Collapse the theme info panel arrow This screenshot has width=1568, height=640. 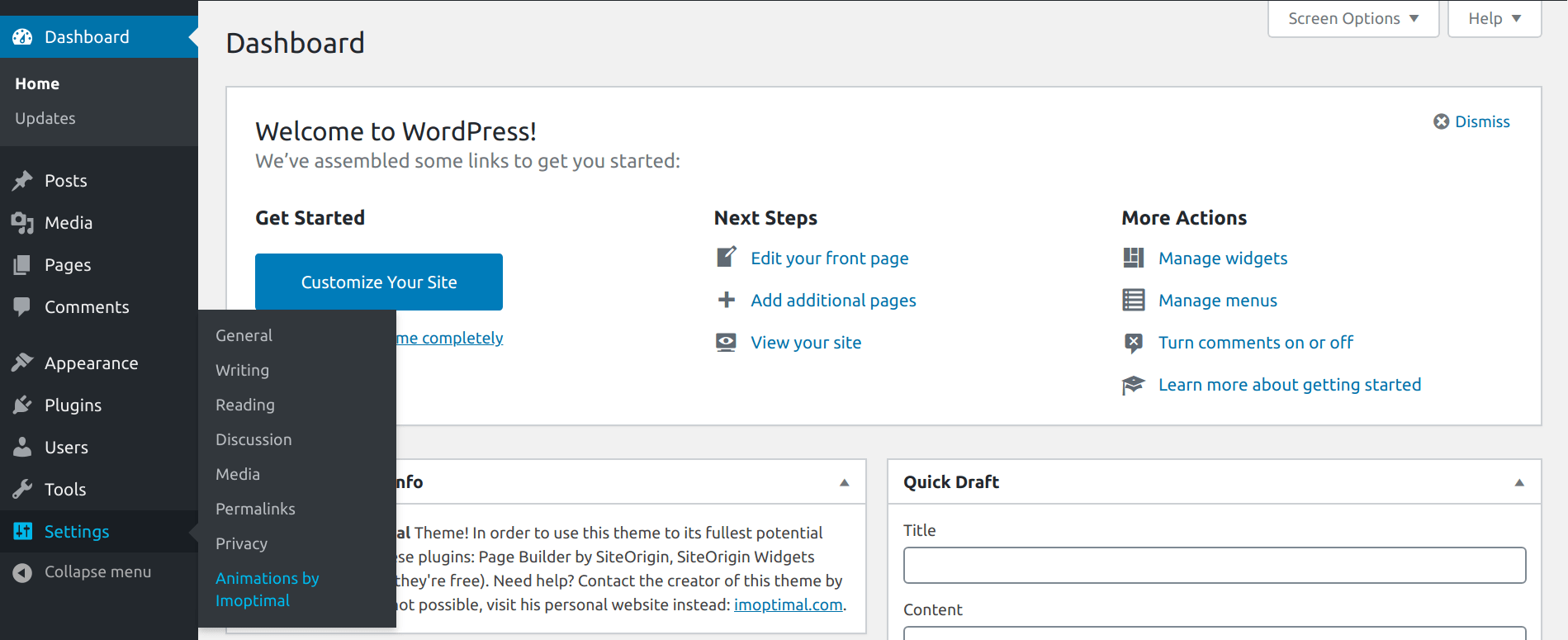point(844,482)
